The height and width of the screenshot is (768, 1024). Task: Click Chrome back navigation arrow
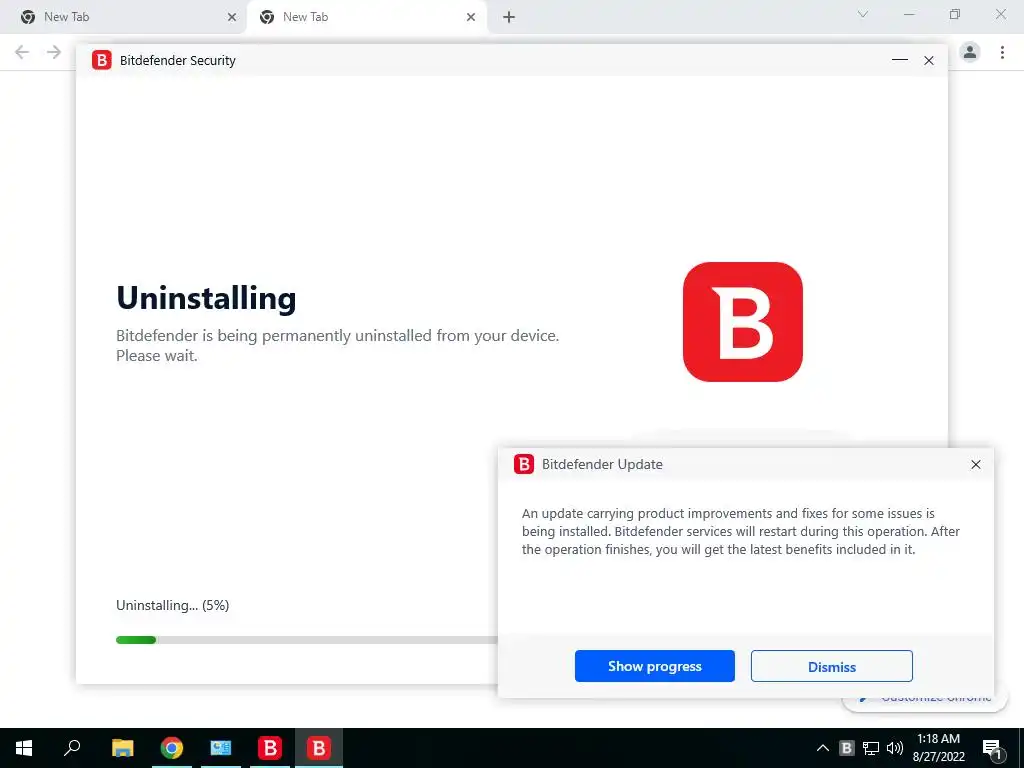point(22,52)
